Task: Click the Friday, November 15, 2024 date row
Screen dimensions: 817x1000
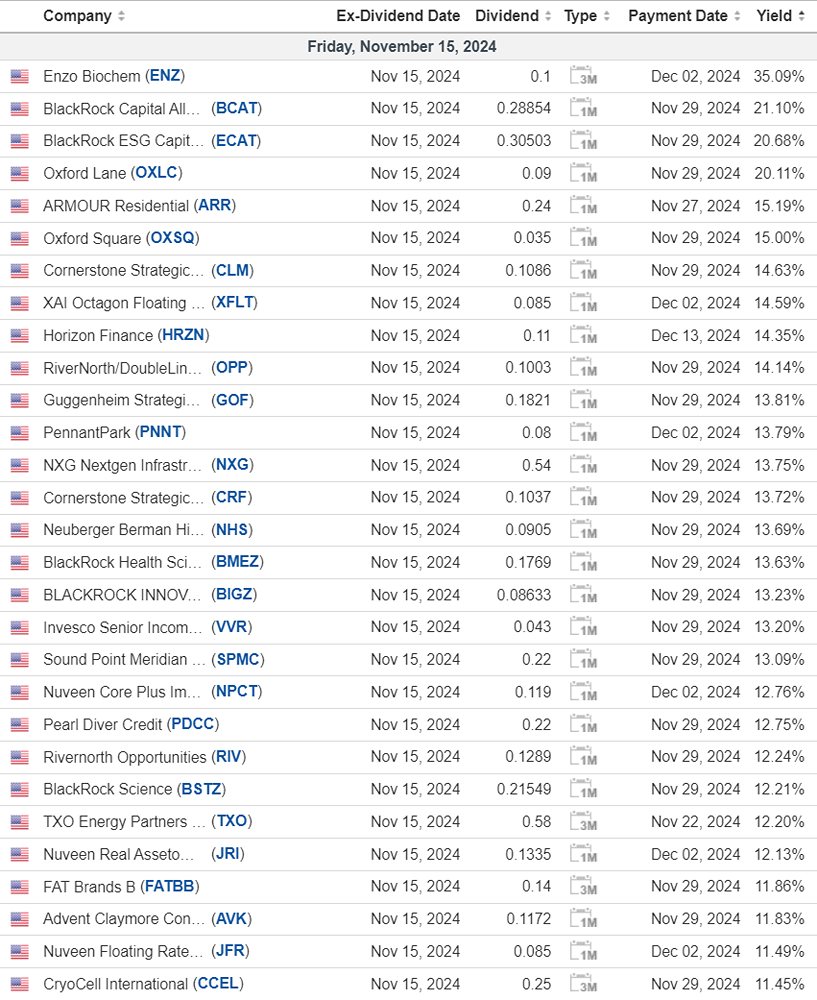Action: coord(402,47)
